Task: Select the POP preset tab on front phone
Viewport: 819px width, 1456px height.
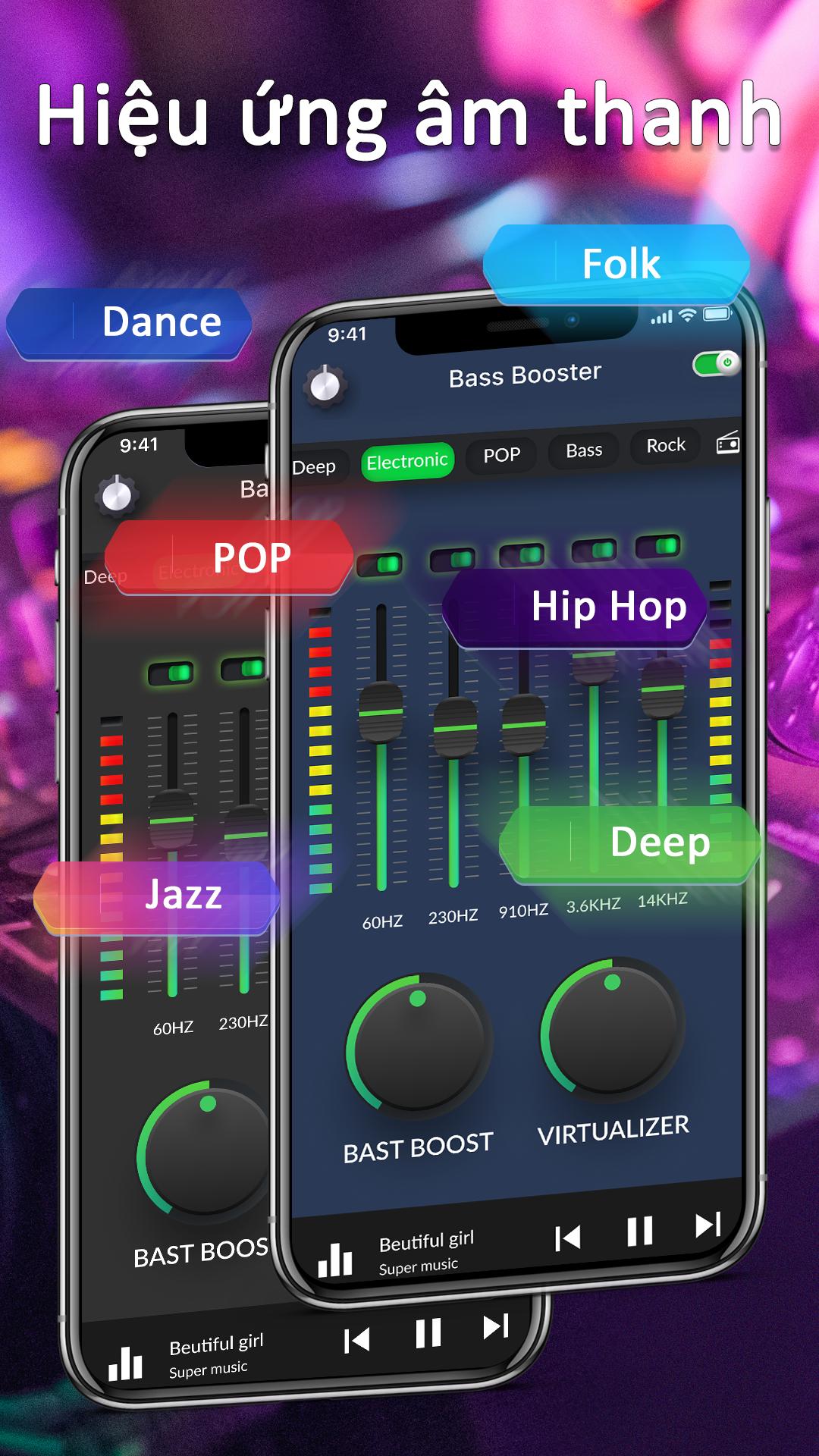Action: click(x=502, y=455)
